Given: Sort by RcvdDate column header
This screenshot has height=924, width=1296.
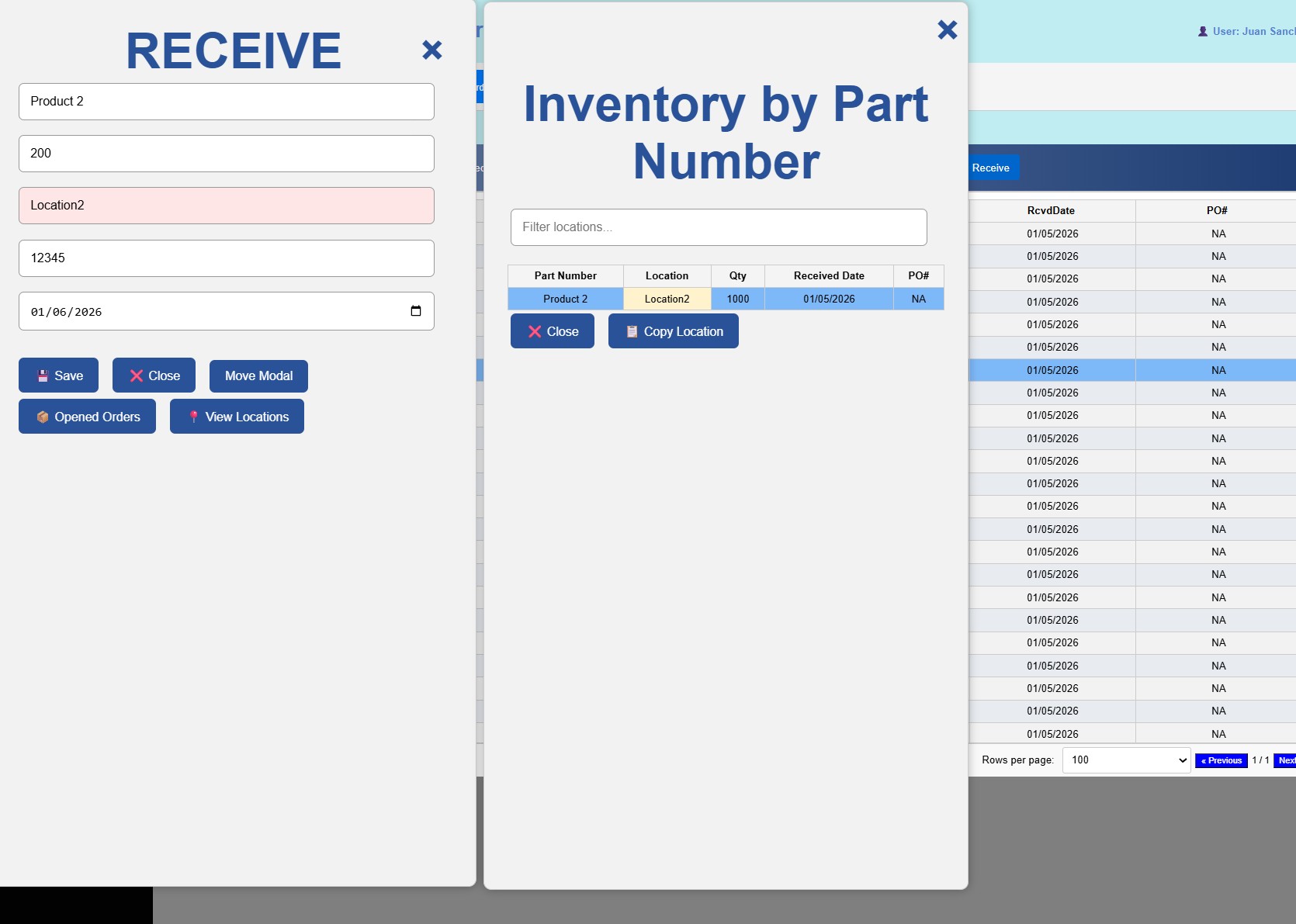Looking at the screenshot, I should [x=1051, y=211].
